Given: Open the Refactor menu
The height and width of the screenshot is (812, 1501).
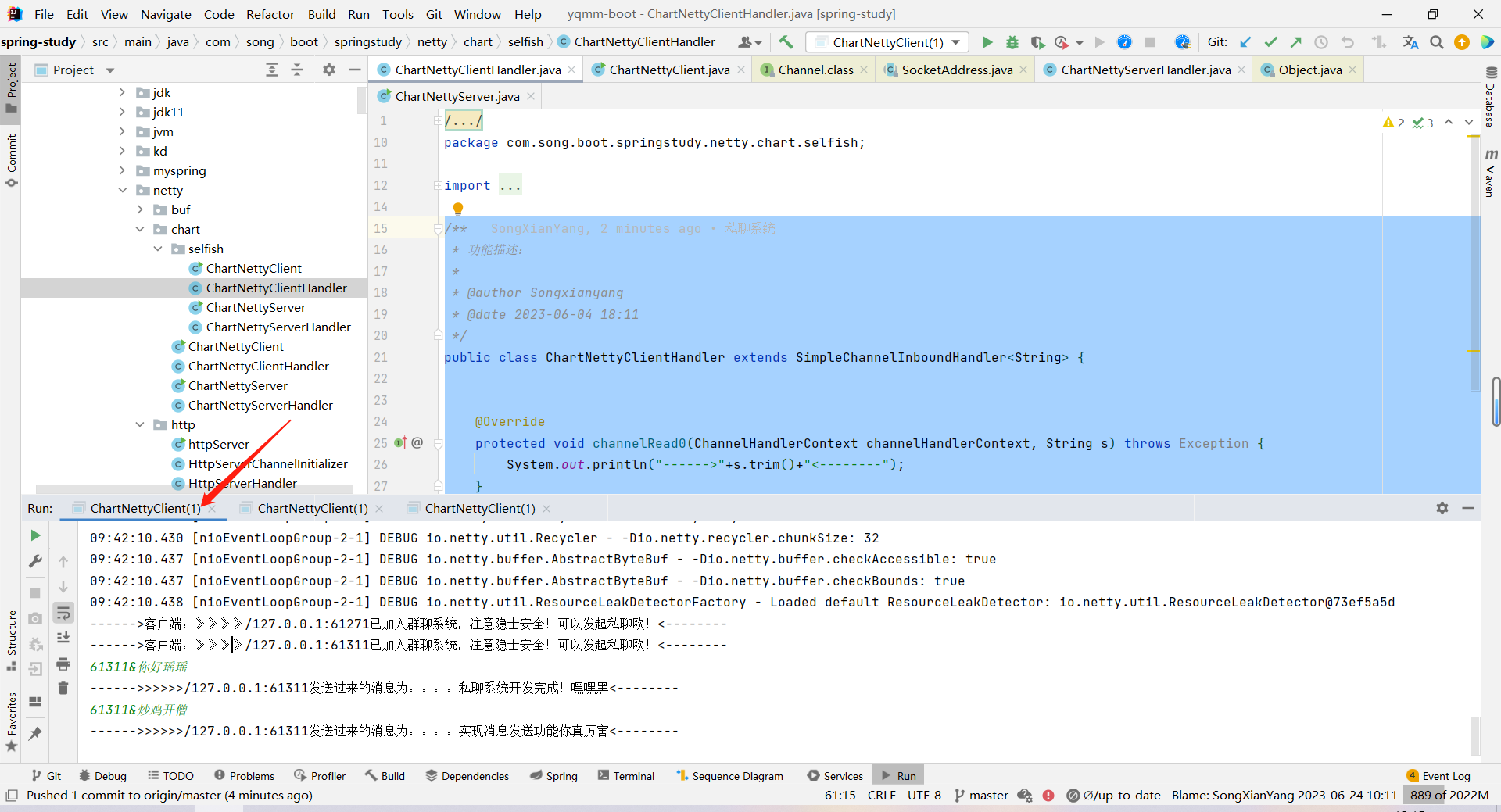Looking at the screenshot, I should pos(270,14).
